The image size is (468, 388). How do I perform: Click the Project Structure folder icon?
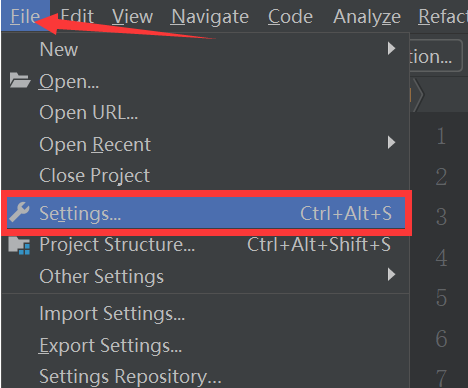point(19,245)
